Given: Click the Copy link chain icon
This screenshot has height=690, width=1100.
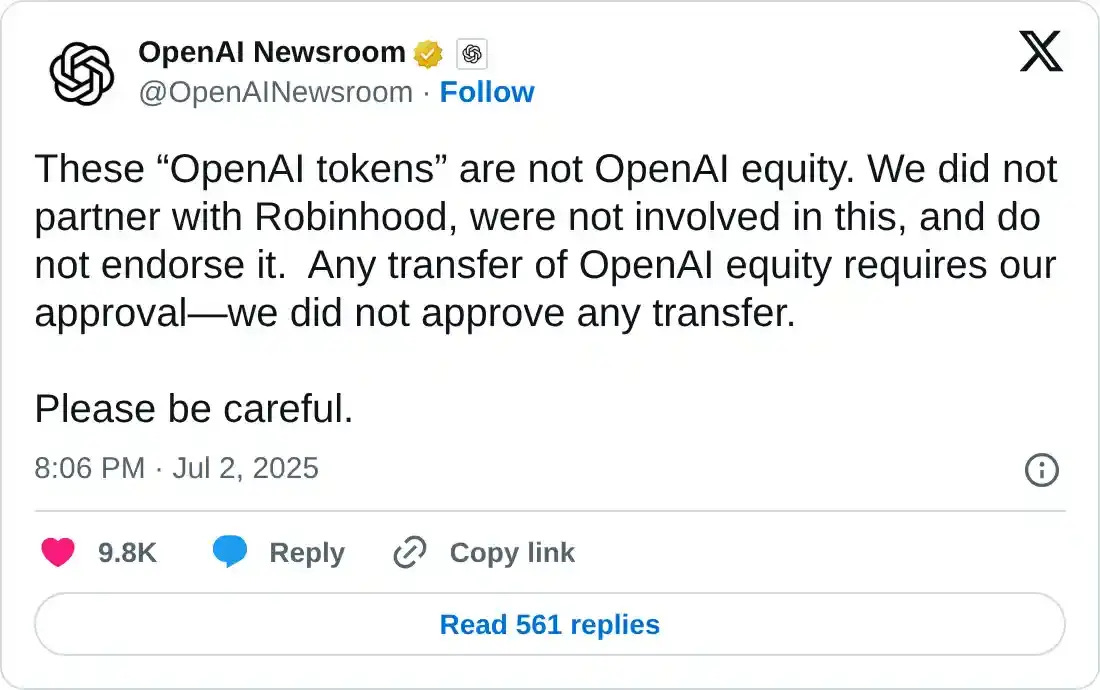Looking at the screenshot, I should tap(409, 552).
